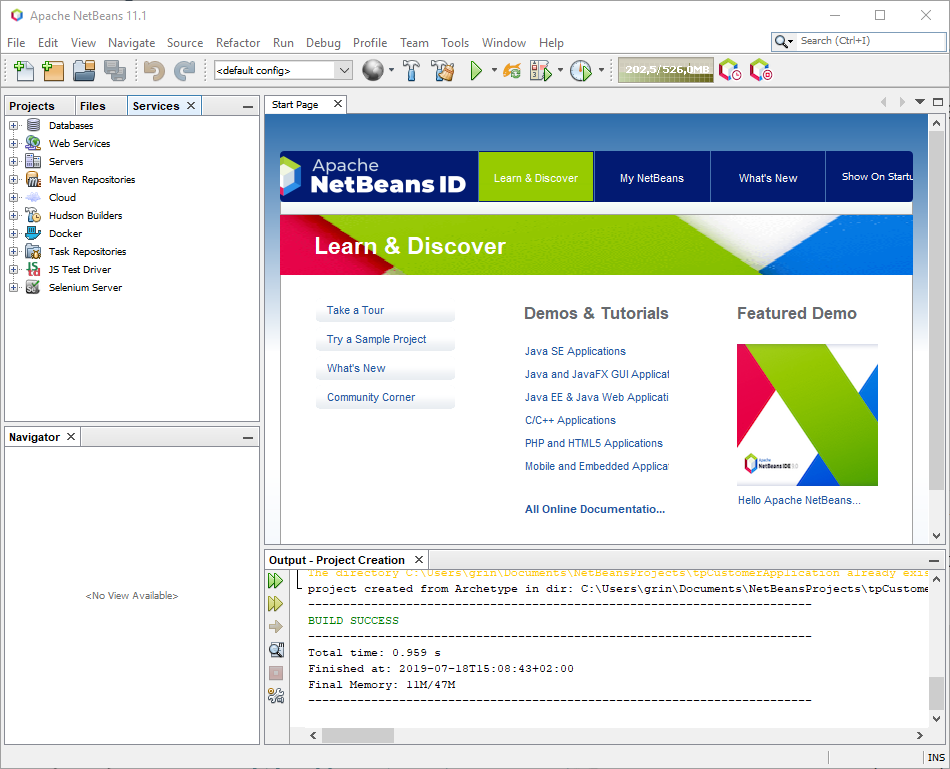Image resolution: width=950 pixels, height=769 pixels.
Task: Expand the JS Test Driver node
Action: tap(13, 270)
